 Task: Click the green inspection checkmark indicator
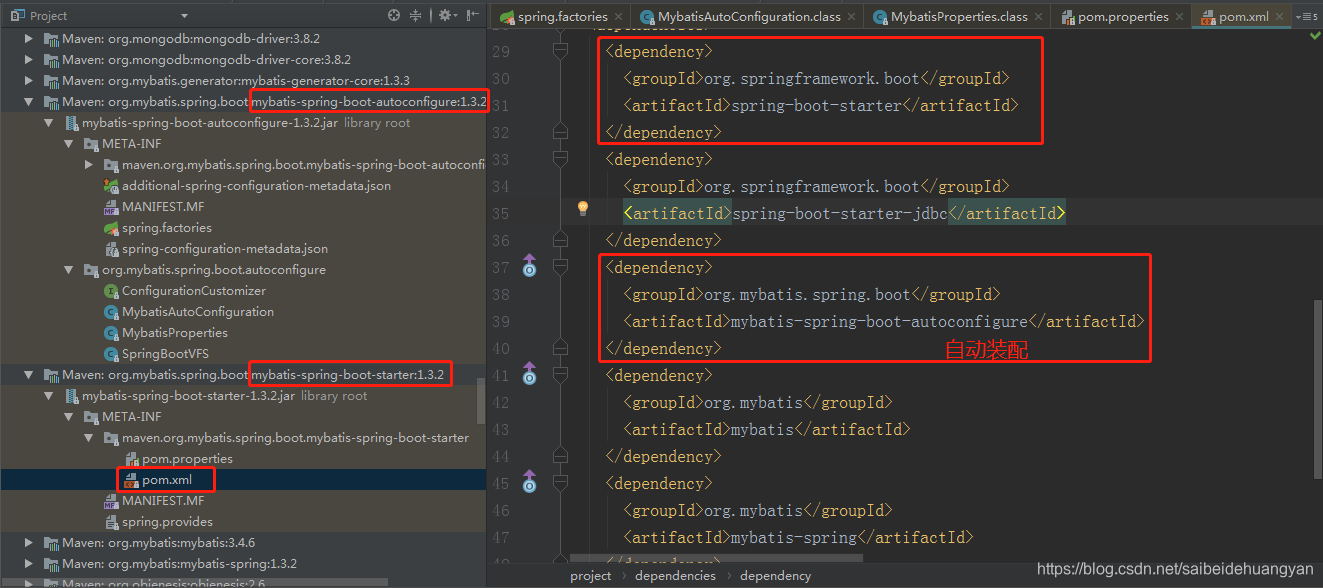coord(1314,37)
